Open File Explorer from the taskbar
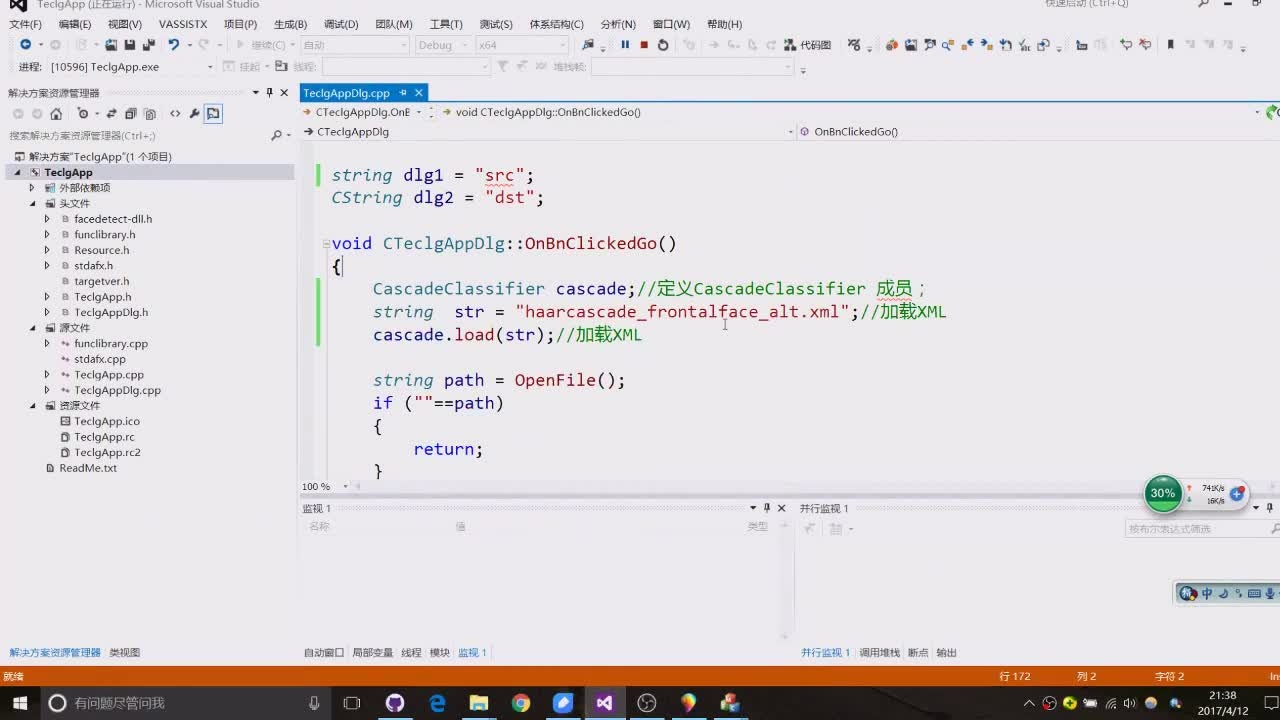This screenshot has width=1280, height=720. [x=479, y=703]
